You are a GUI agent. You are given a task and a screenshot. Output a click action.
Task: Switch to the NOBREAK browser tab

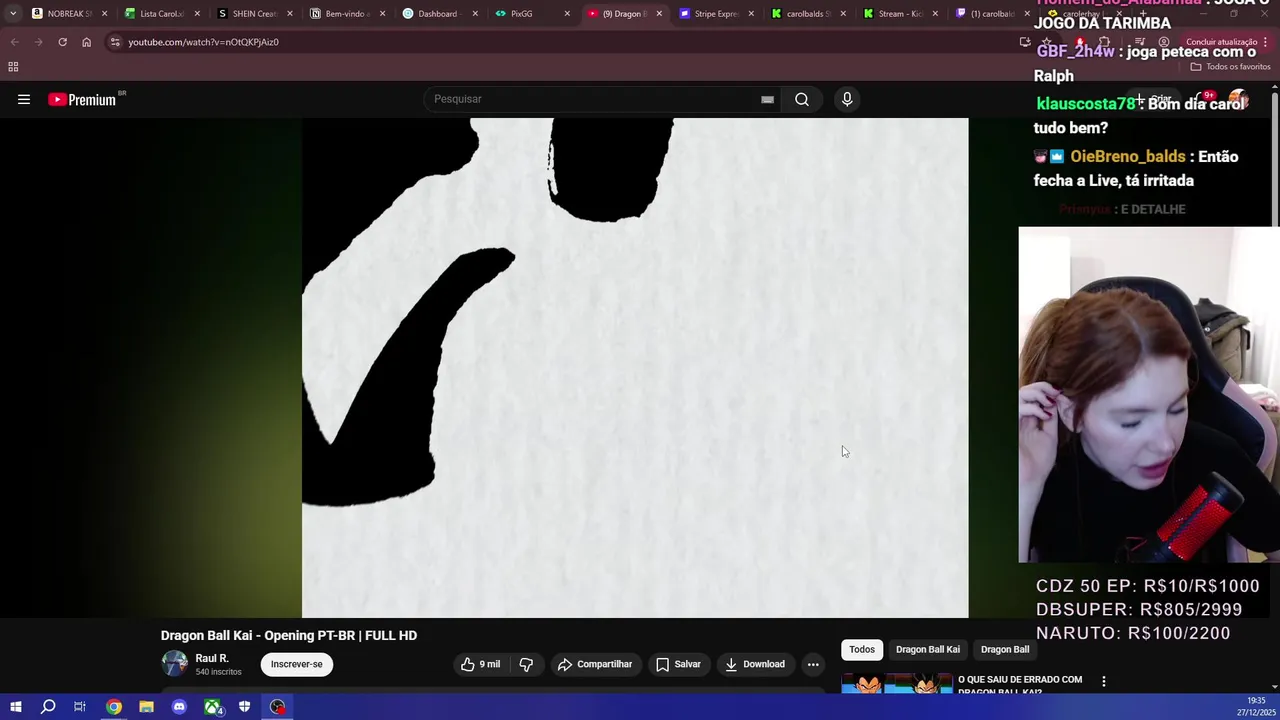[x=68, y=14]
